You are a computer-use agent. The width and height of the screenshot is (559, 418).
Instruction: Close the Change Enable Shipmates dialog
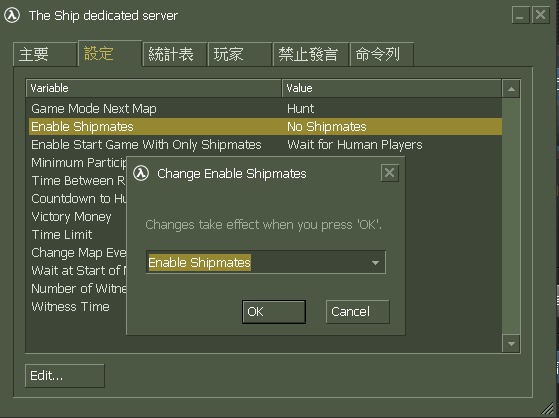pyautogui.click(x=389, y=173)
